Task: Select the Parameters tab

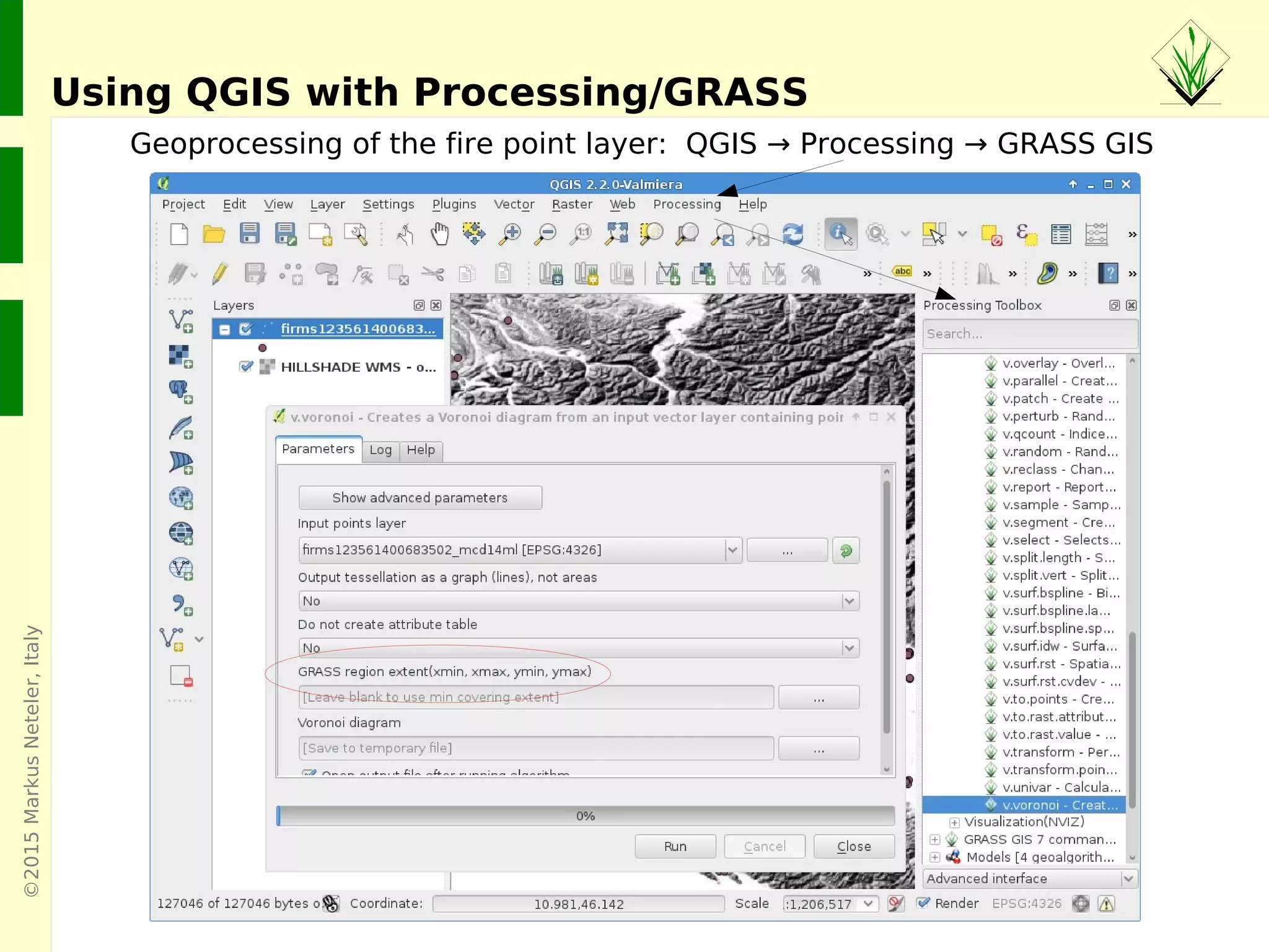Action: tap(318, 449)
